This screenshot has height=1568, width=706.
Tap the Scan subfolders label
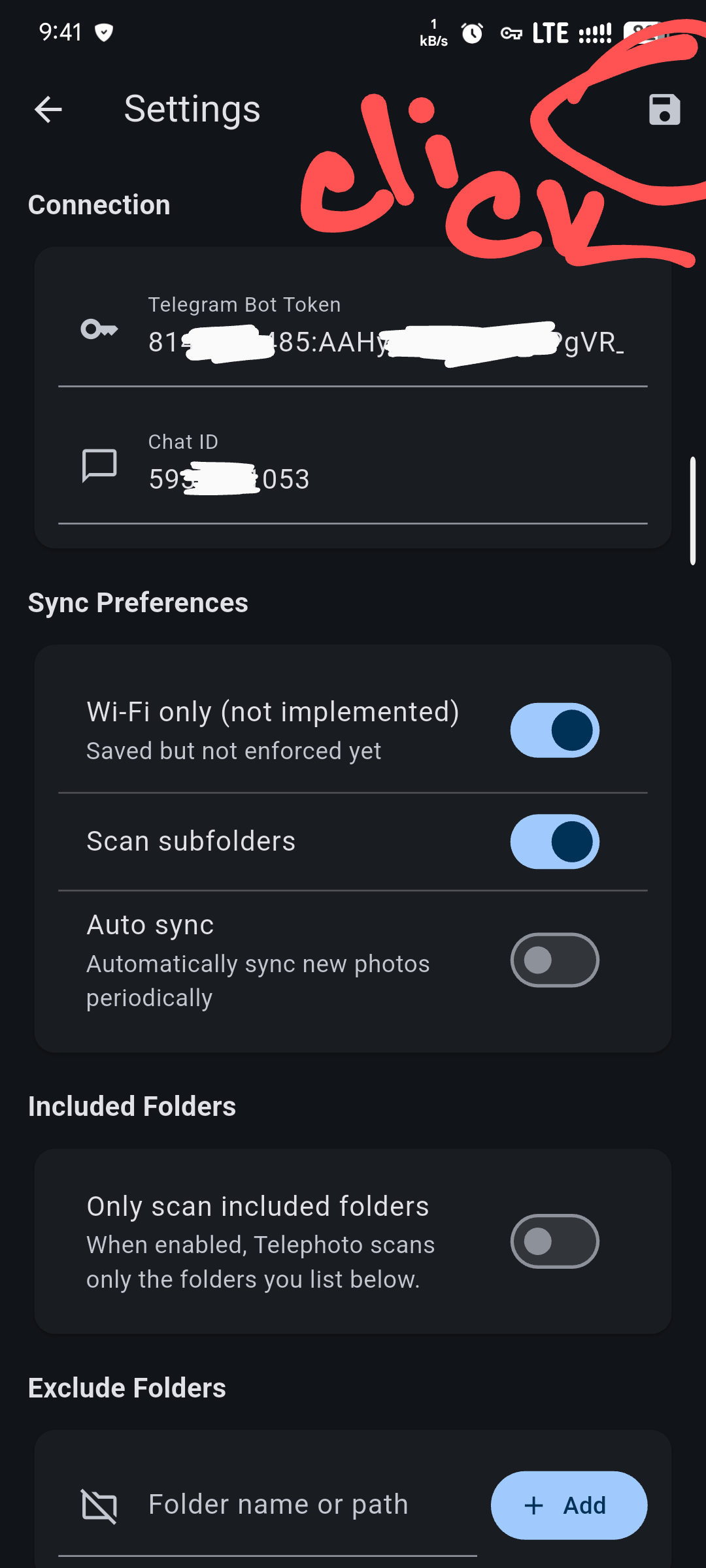click(x=191, y=841)
